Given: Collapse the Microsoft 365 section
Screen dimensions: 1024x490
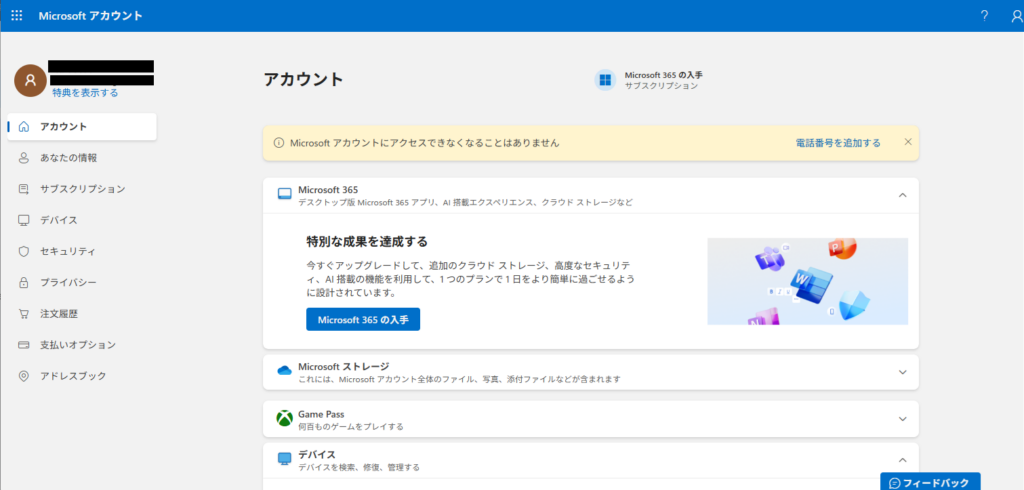Looking at the screenshot, I should 902,195.
